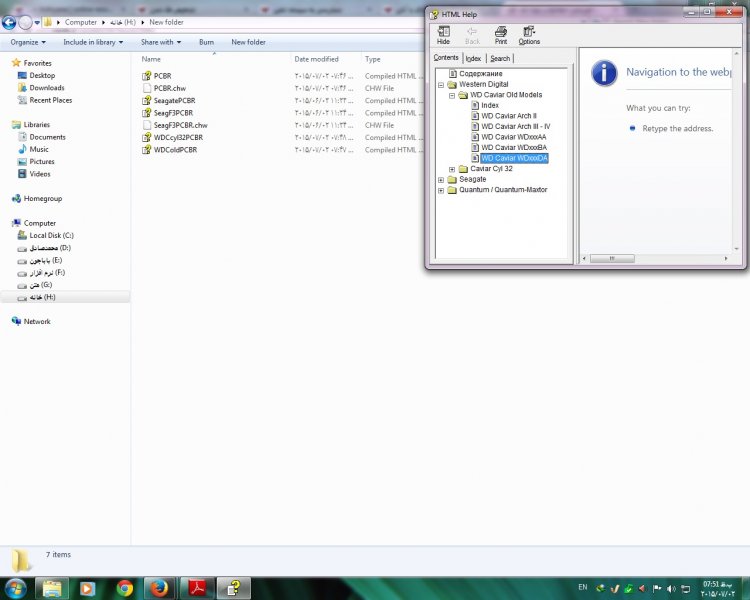The image size is (750, 600).
Task: Open the Include in library dropdown
Action: tap(93, 42)
